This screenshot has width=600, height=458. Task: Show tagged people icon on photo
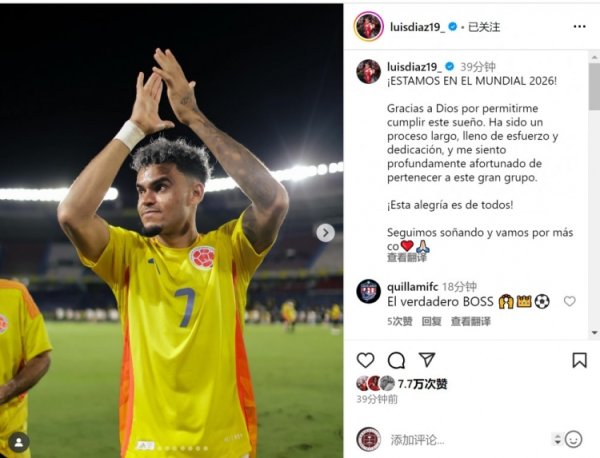pyautogui.click(x=18, y=442)
